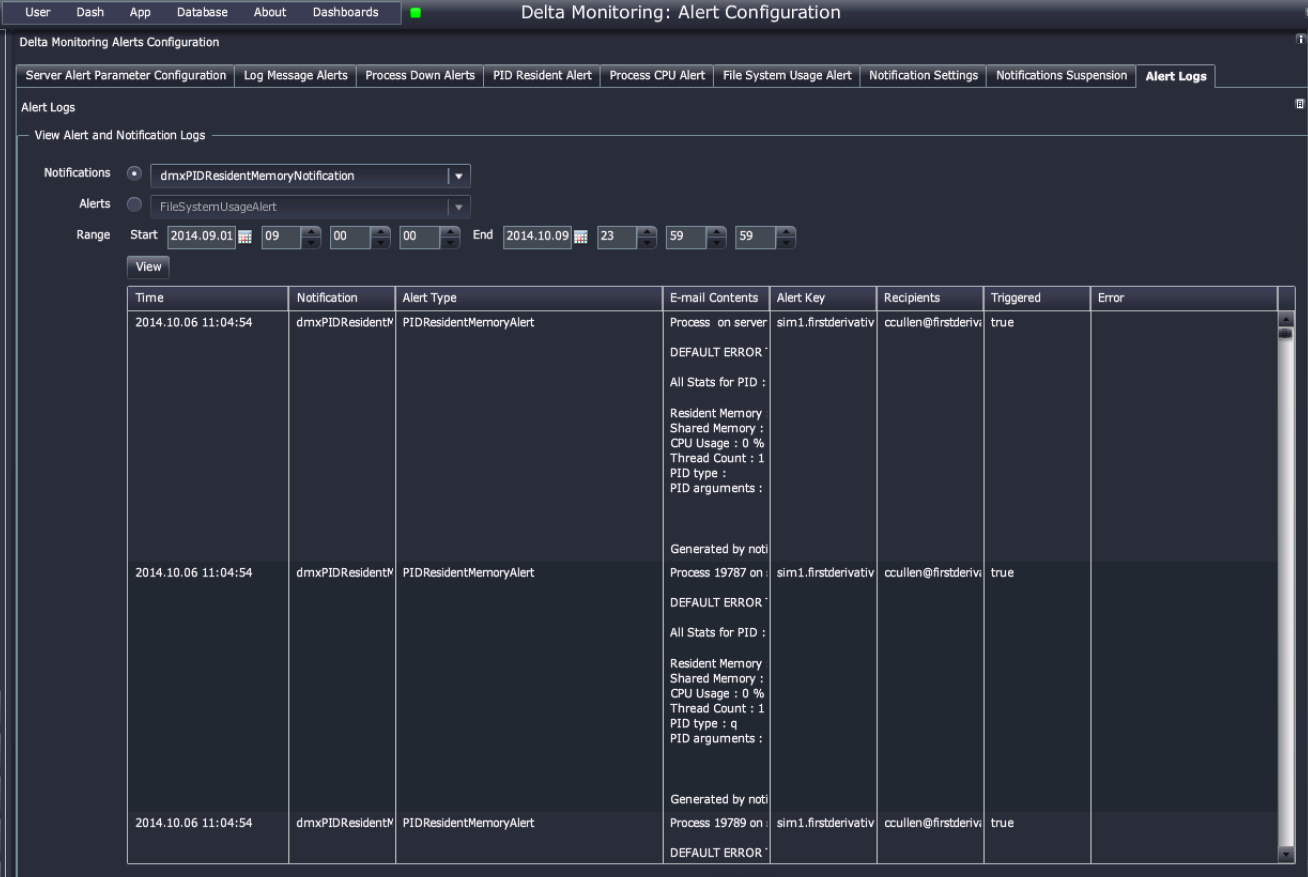Open the Dash menu

pos(90,13)
